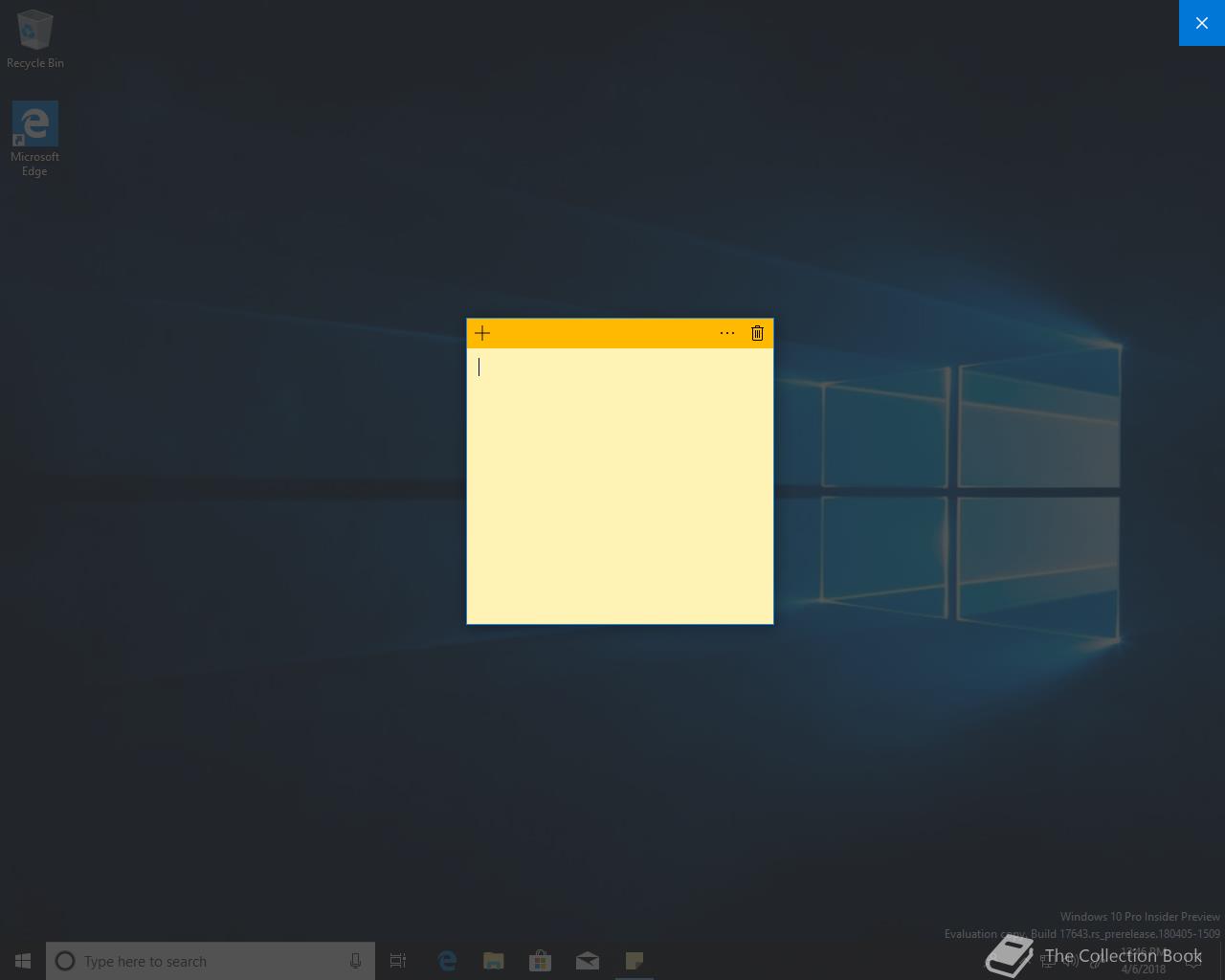Select the Microsoft Edge desktop shortcut
Screen dimensions: 1225x980
coord(34,140)
